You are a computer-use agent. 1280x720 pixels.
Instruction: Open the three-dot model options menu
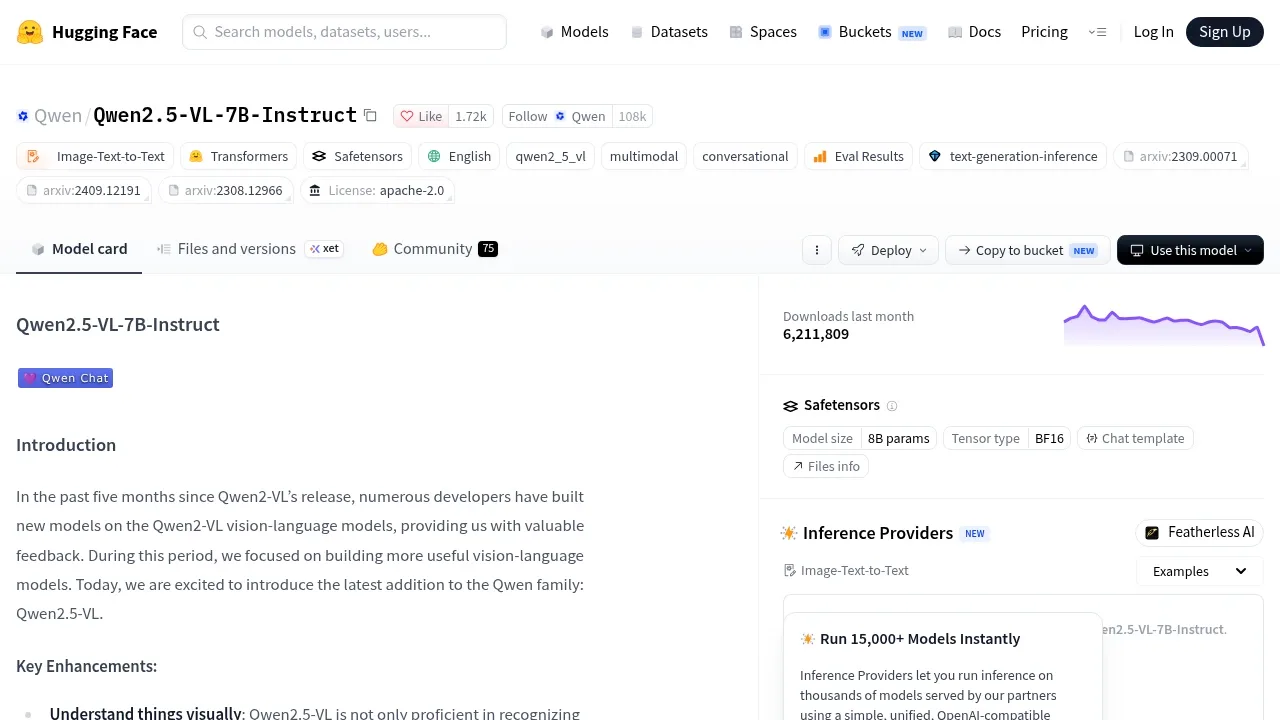click(x=817, y=250)
